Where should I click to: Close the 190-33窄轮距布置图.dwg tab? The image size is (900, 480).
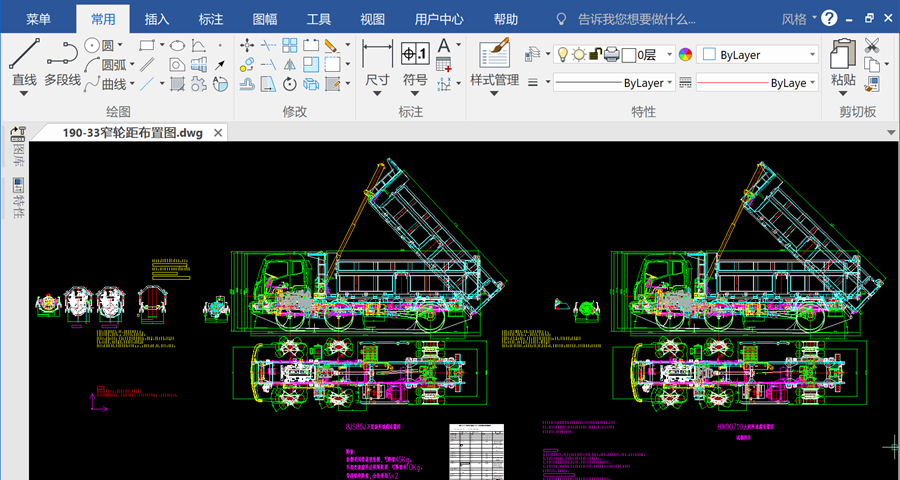click(x=218, y=133)
